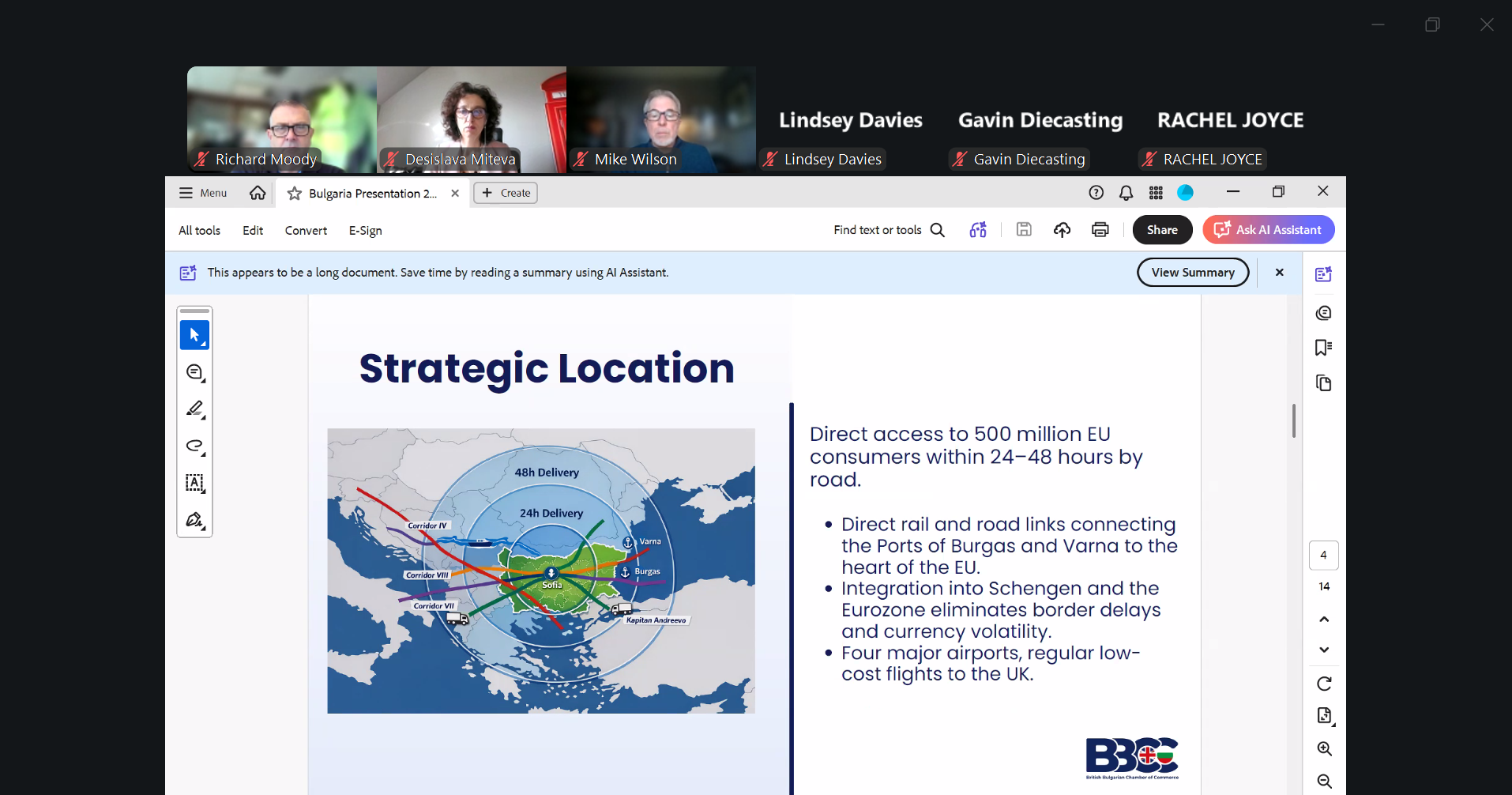Open the page thumbnails panel

point(1323,383)
